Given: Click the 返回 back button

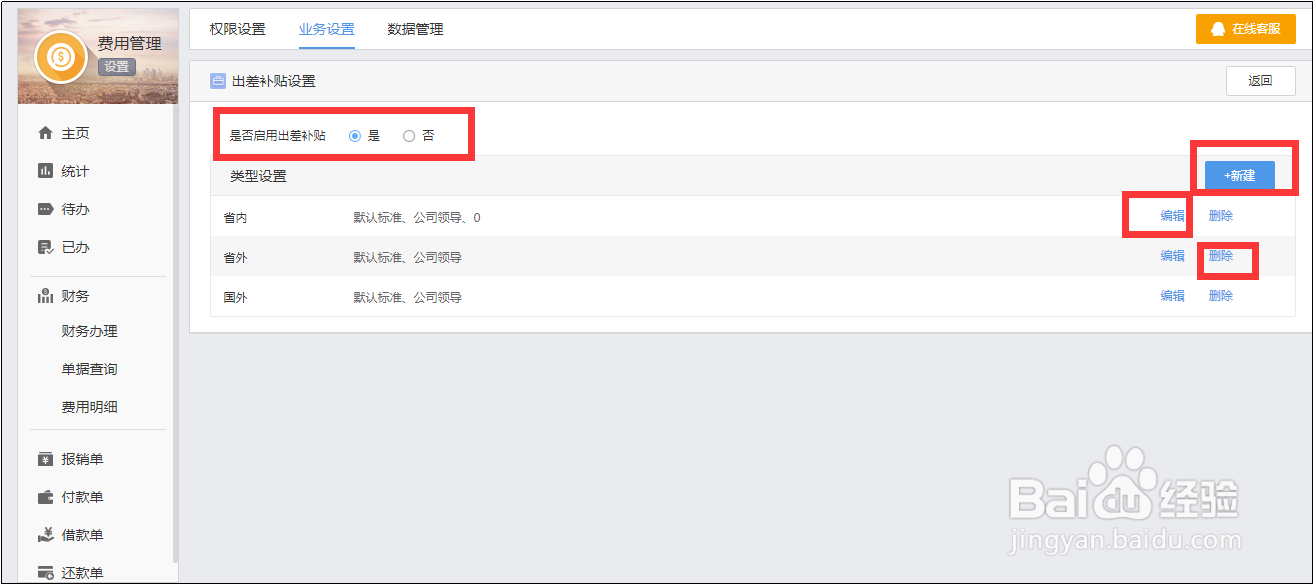Looking at the screenshot, I should click(1260, 80).
